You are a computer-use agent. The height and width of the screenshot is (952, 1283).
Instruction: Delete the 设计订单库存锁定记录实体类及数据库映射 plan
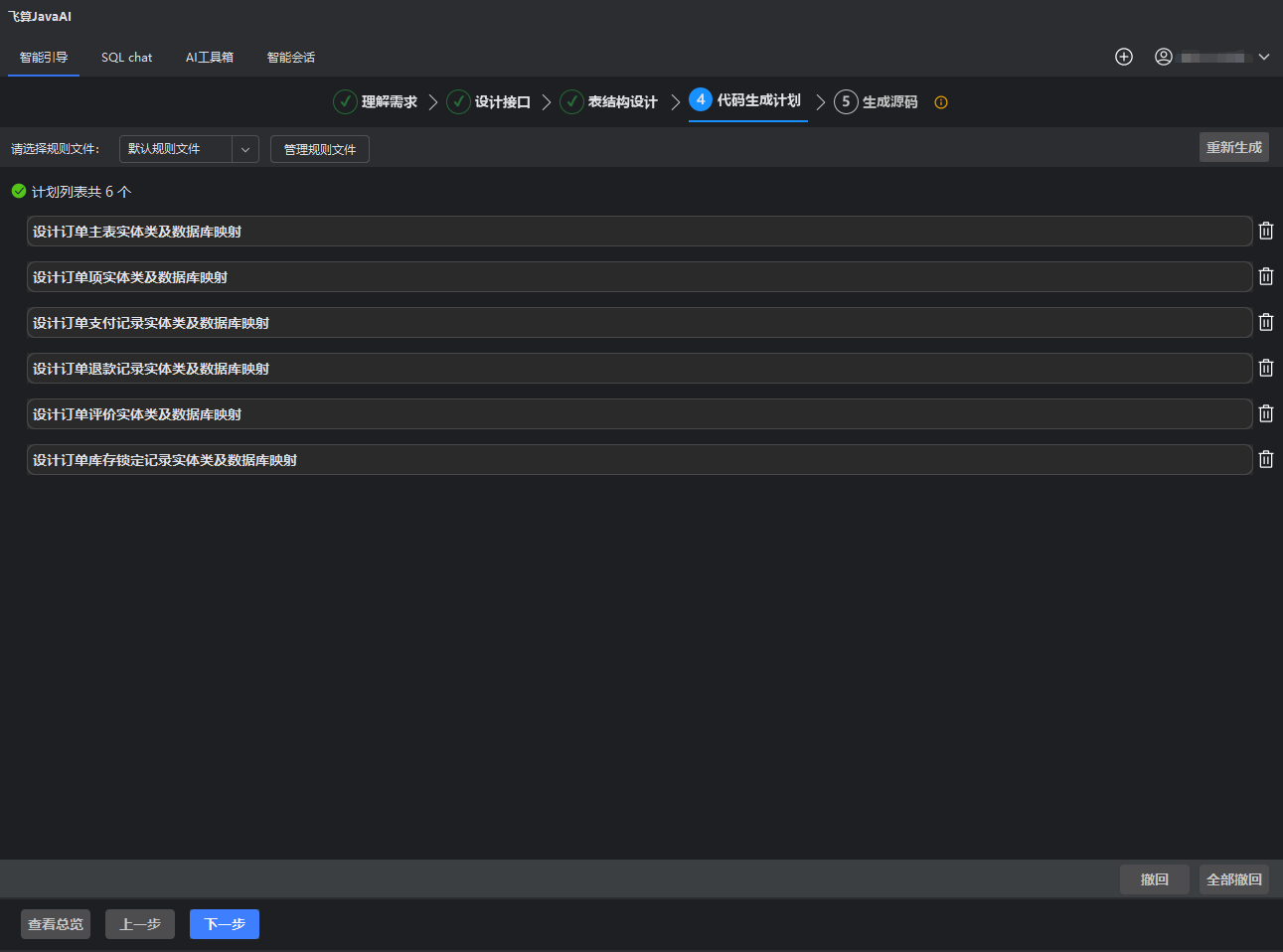pyautogui.click(x=1266, y=459)
